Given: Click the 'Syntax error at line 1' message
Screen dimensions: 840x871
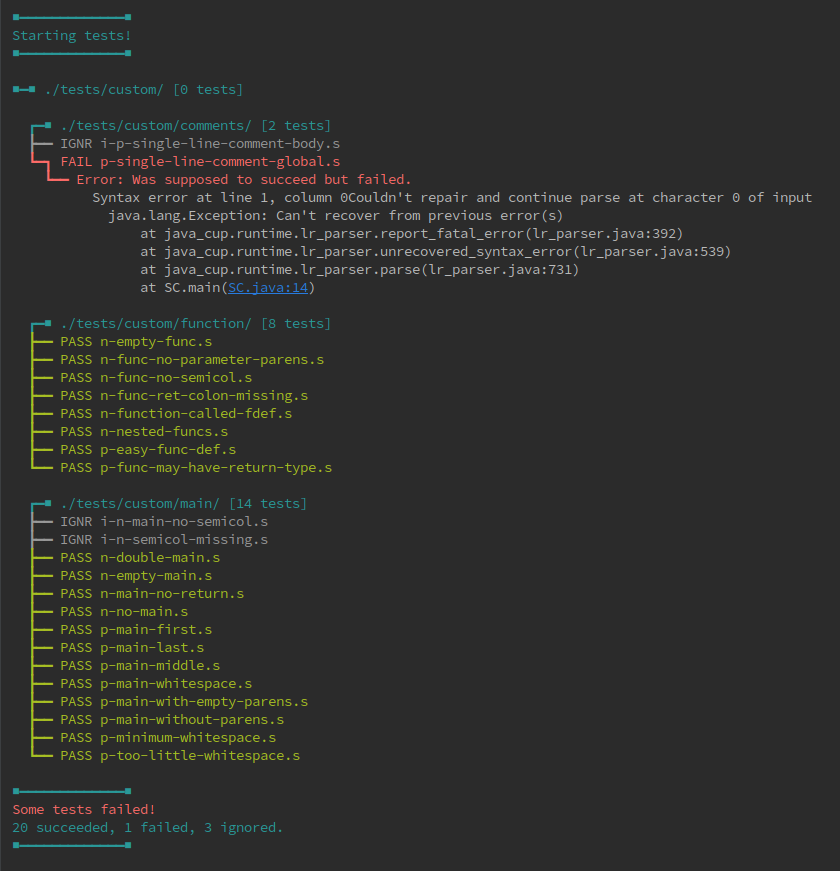Looking at the screenshot, I should 452,198.
